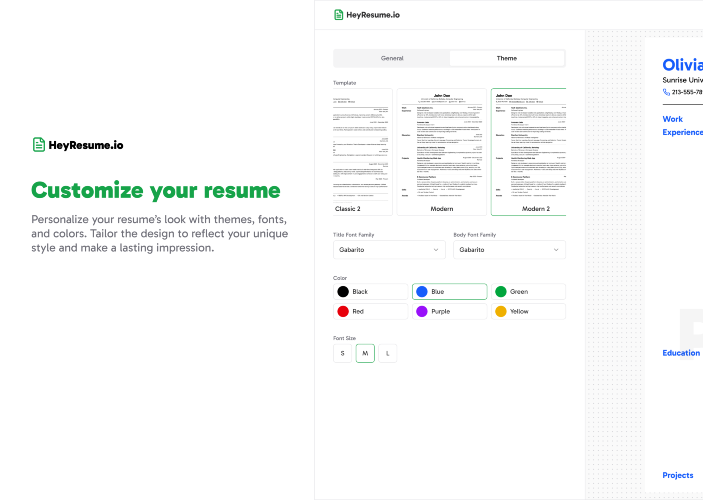
Task: Choose the Black color option
Action: coord(370,291)
